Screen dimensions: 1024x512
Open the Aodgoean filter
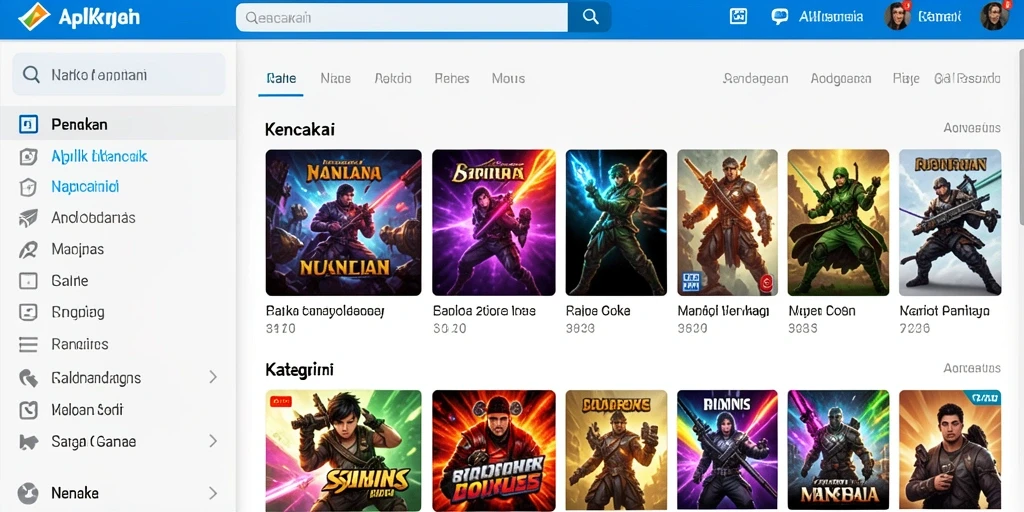pyautogui.click(x=840, y=78)
